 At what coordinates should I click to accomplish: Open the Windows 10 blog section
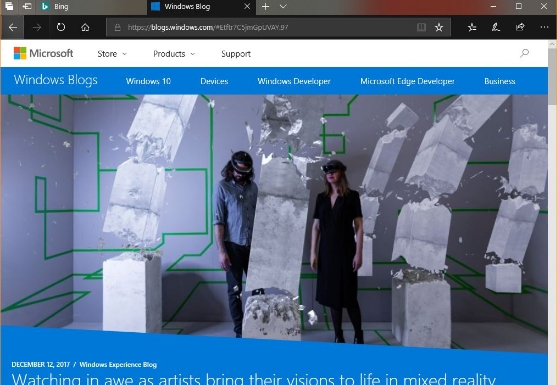(x=148, y=81)
